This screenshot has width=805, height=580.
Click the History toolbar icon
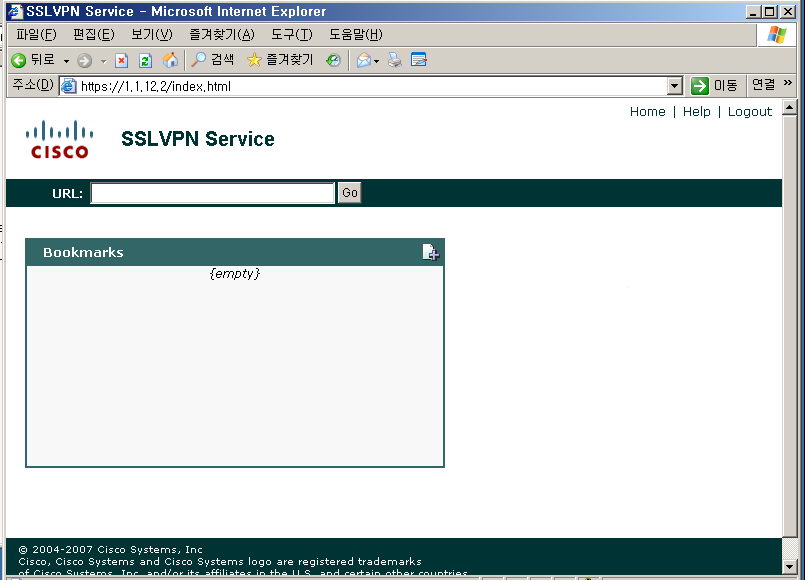pos(333,61)
